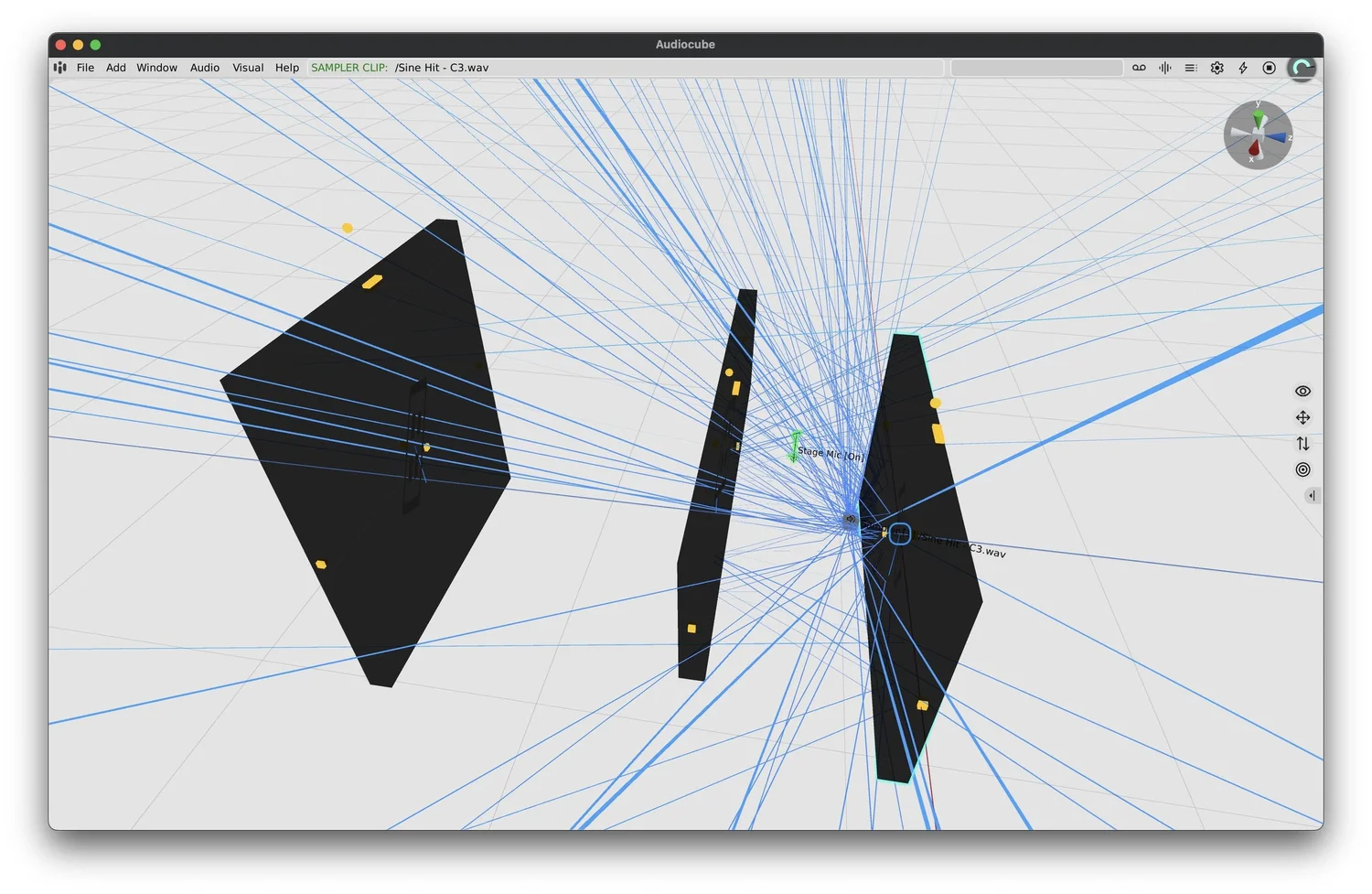Image resolution: width=1372 pixels, height=894 pixels.
Task: Toggle the eye visibility icon on the right panel
Action: tap(1302, 391)
